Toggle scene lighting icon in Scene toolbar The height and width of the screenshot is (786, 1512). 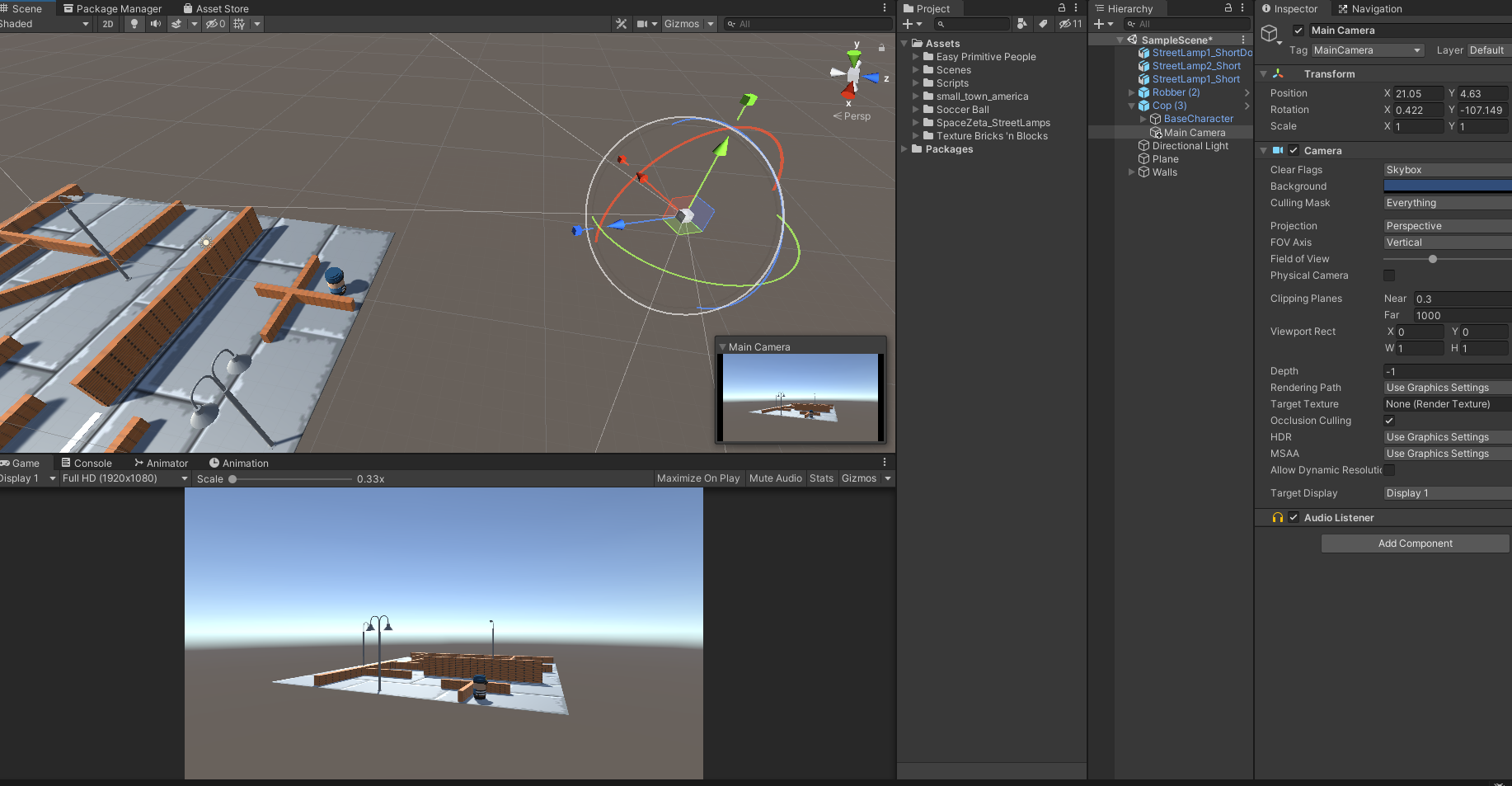(134, 24)
